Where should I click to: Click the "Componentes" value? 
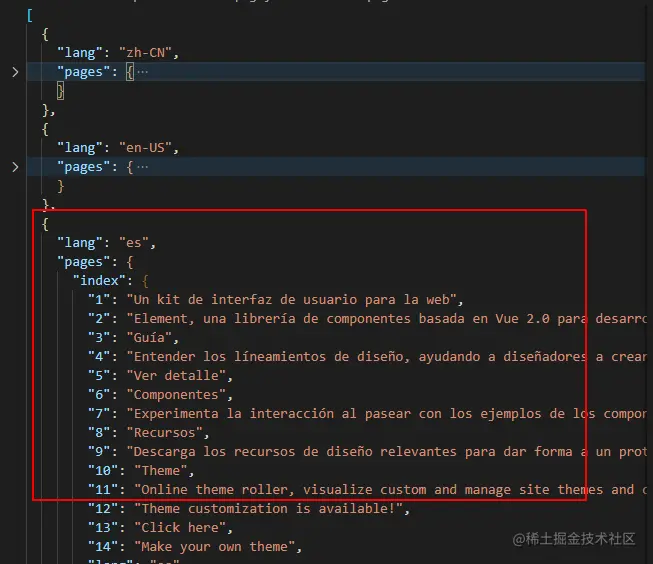(176, 394)
